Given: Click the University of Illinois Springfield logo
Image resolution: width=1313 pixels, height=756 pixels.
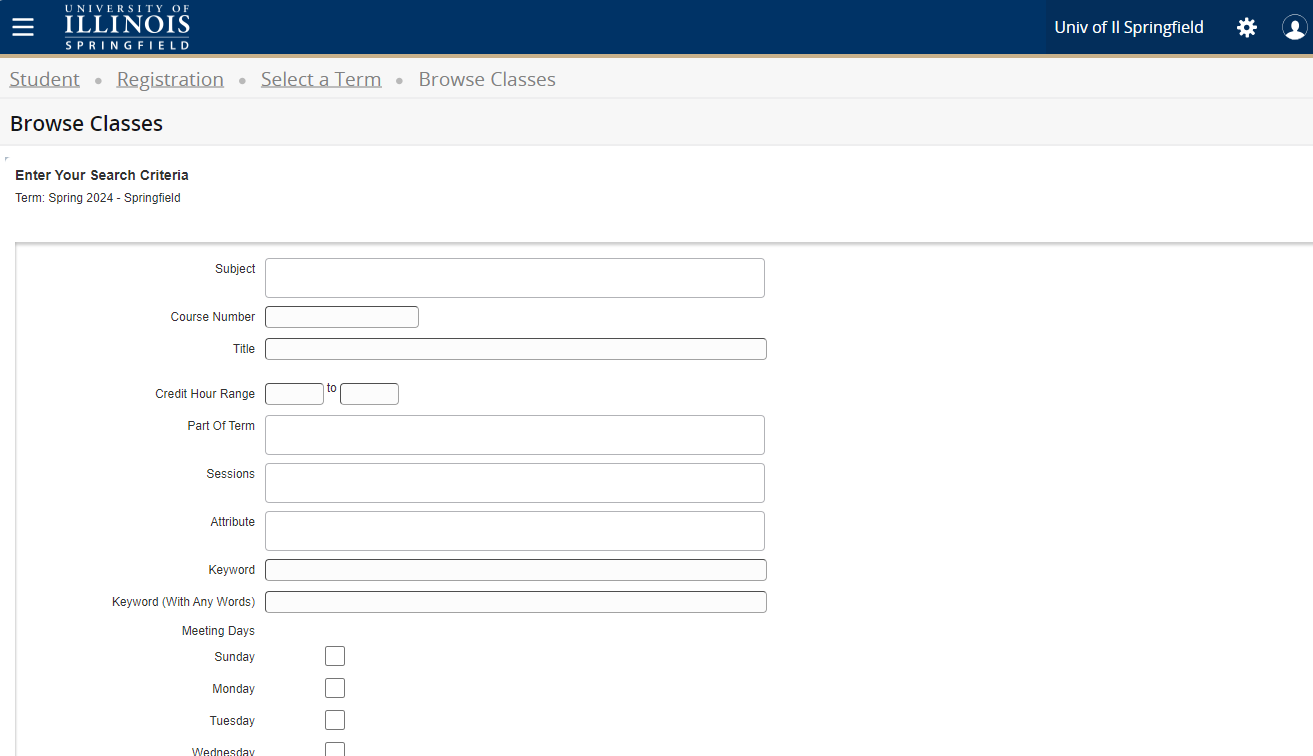Looking at the screenshot, I should [126, 27].
